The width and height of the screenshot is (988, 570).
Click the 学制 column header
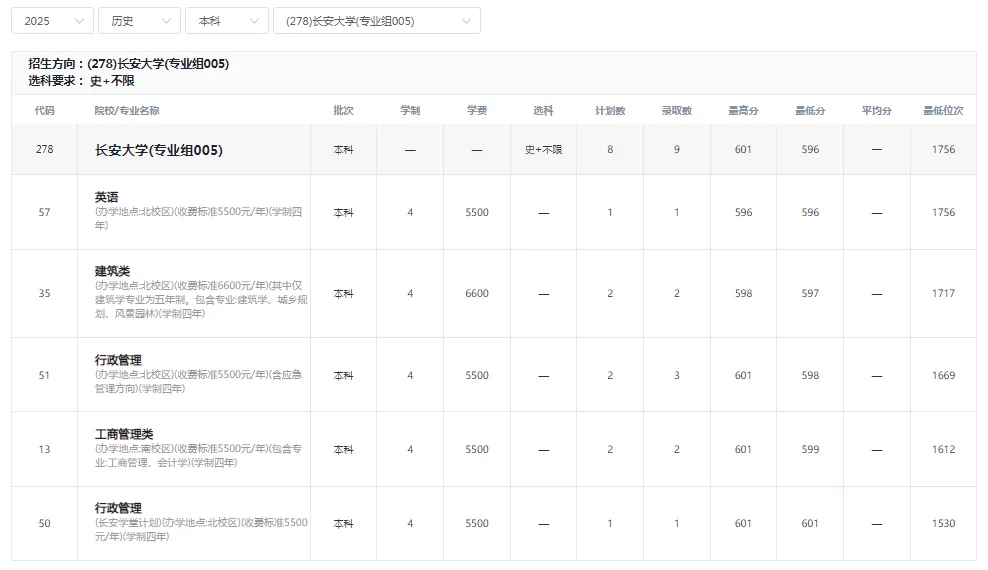(410, 110)
